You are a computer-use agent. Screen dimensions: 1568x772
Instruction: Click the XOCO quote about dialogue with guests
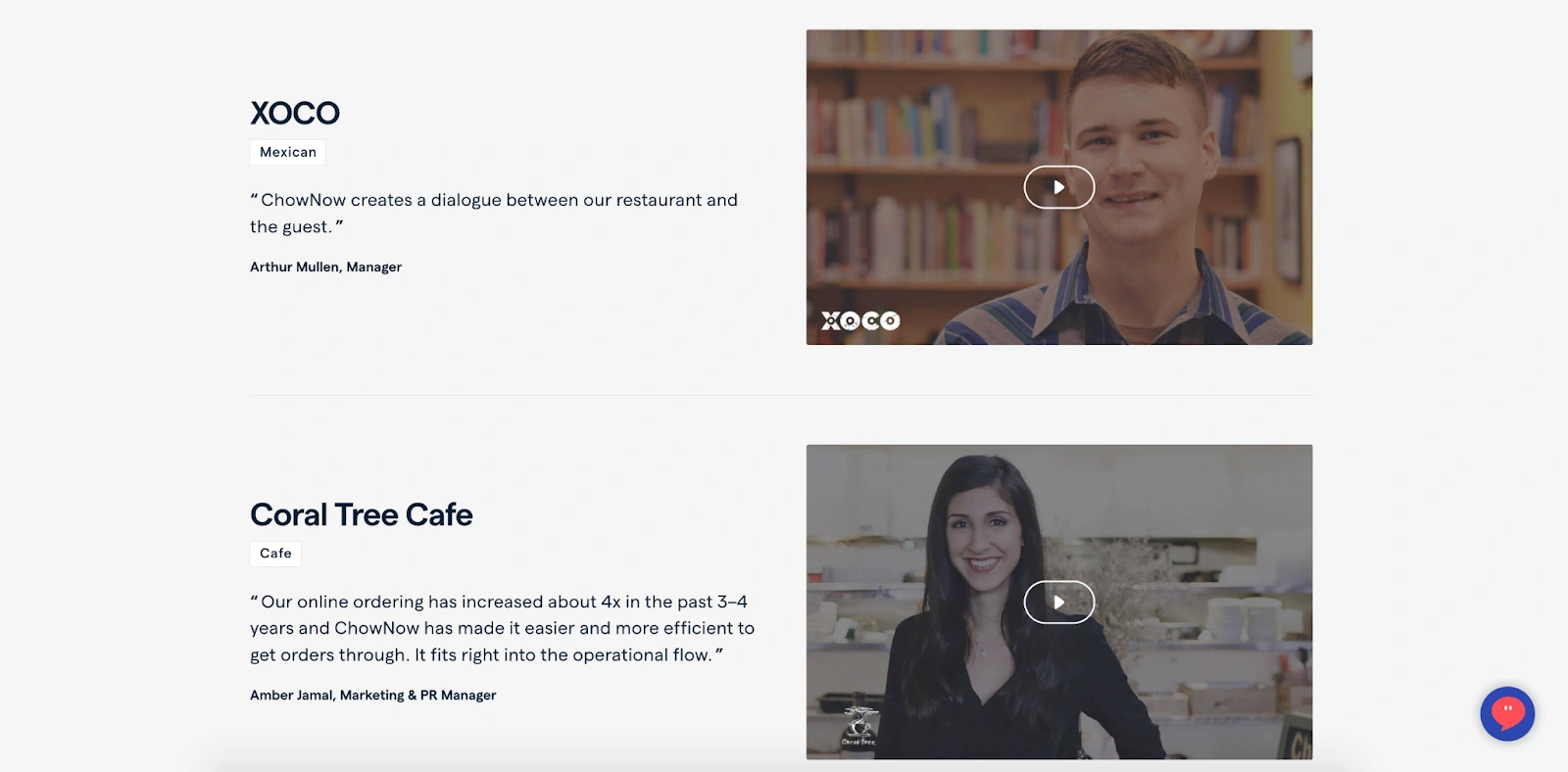coord(494,213)
